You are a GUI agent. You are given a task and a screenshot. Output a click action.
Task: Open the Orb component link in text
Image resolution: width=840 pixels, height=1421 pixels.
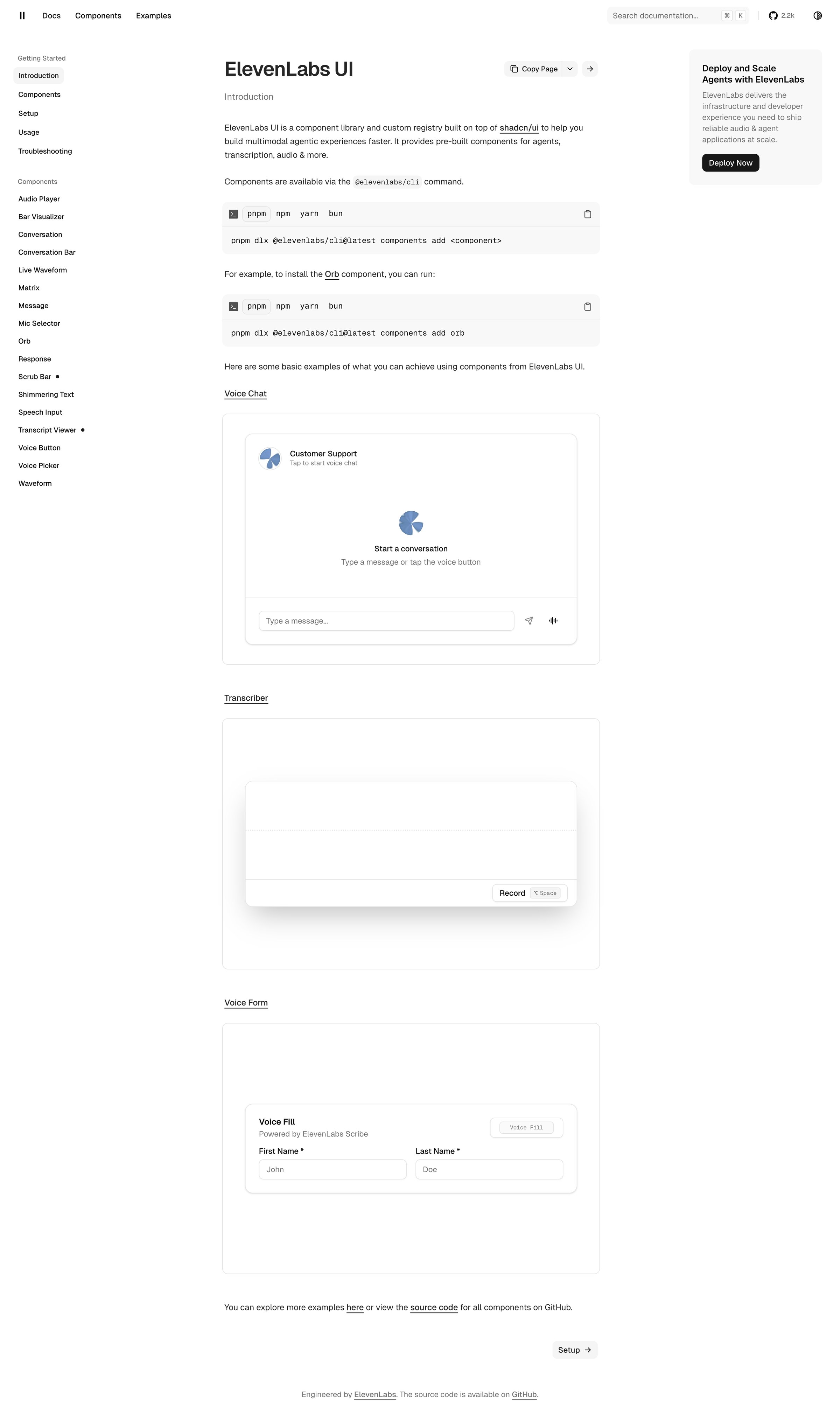332,274
